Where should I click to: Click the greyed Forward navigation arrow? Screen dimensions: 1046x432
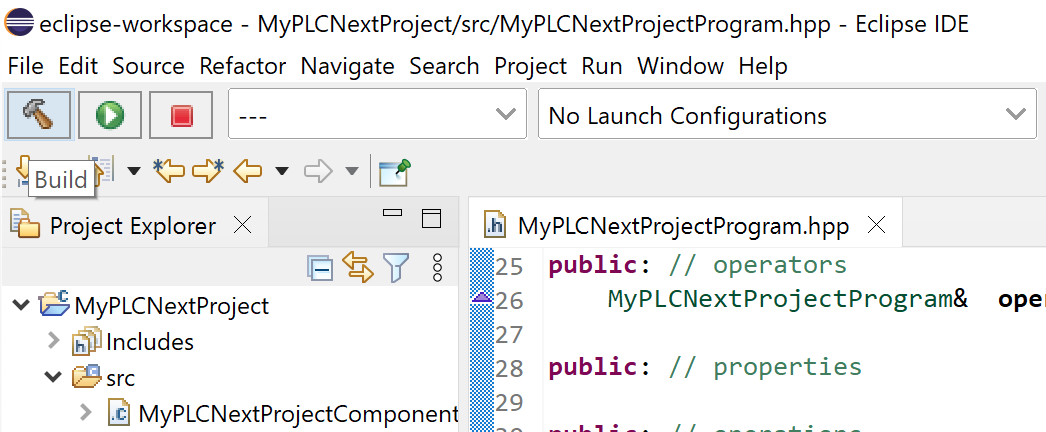tap(318, 172)
